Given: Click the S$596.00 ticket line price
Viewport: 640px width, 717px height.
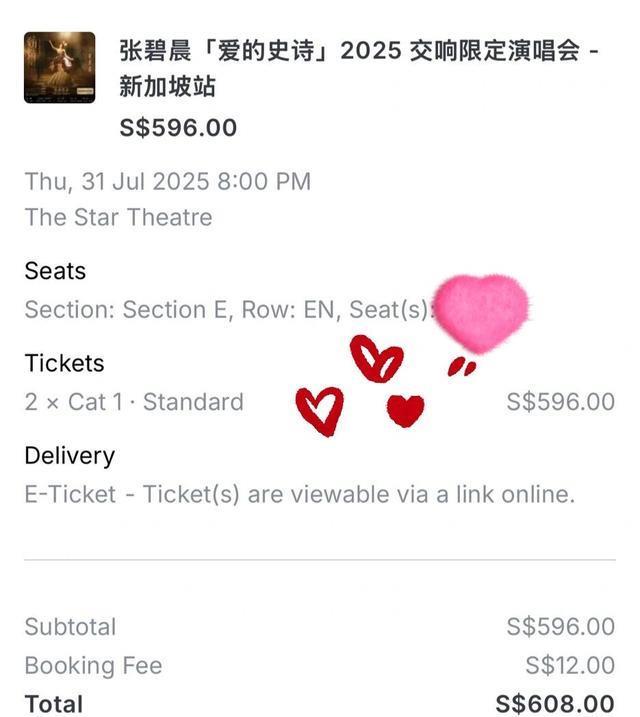Looking at the screenshot, I should pos(560,402).
